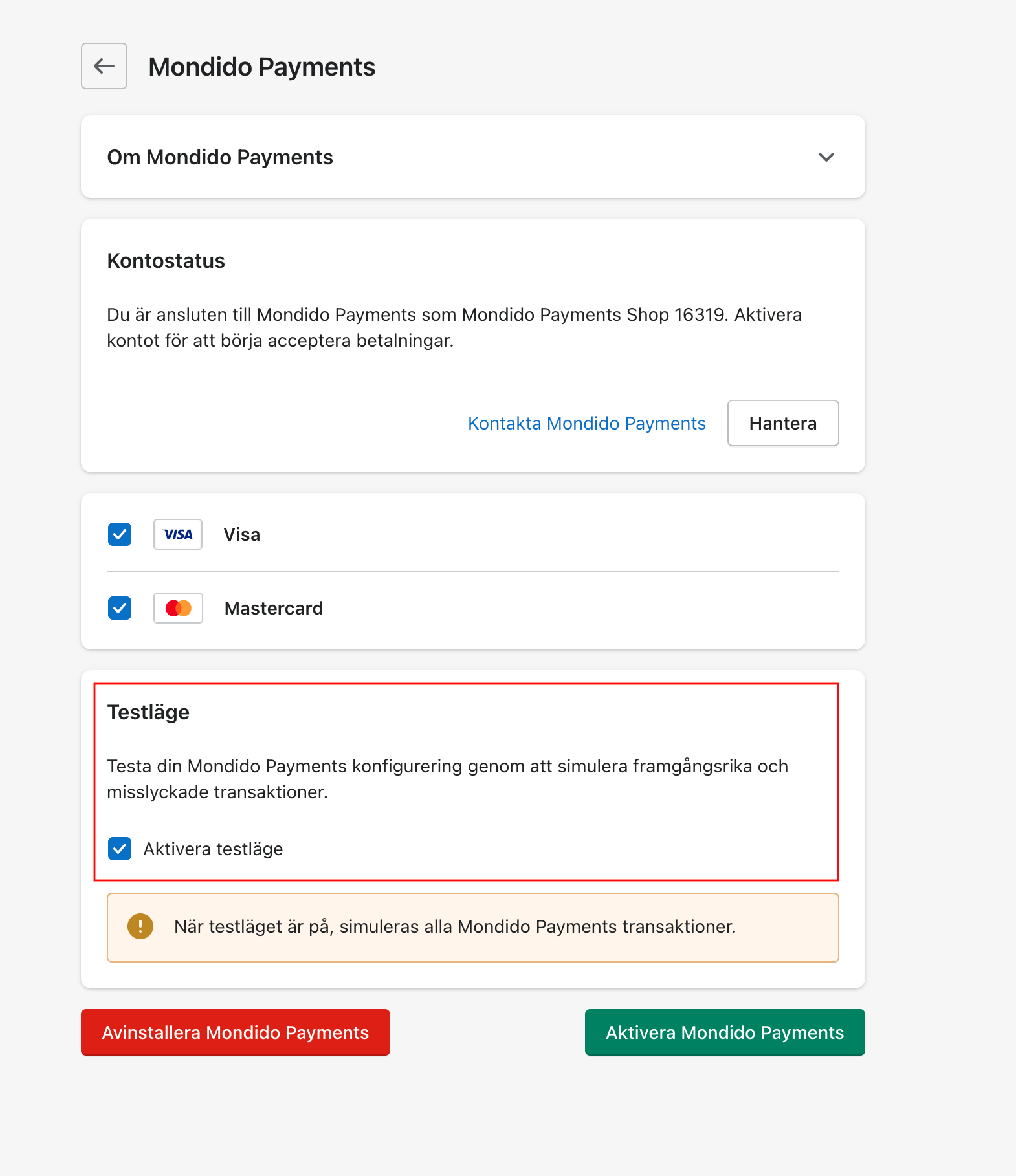
Task: Activate via green Aktivera Mondido Payments button
Action: pyautogui.click(x=725, y=1032)
